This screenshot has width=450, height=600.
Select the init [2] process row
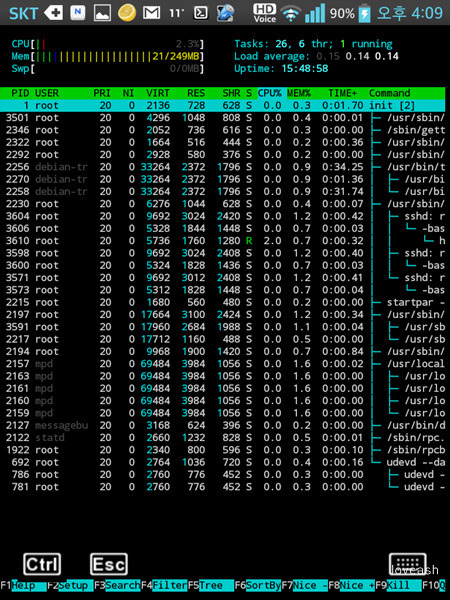[x=223, y=105]
